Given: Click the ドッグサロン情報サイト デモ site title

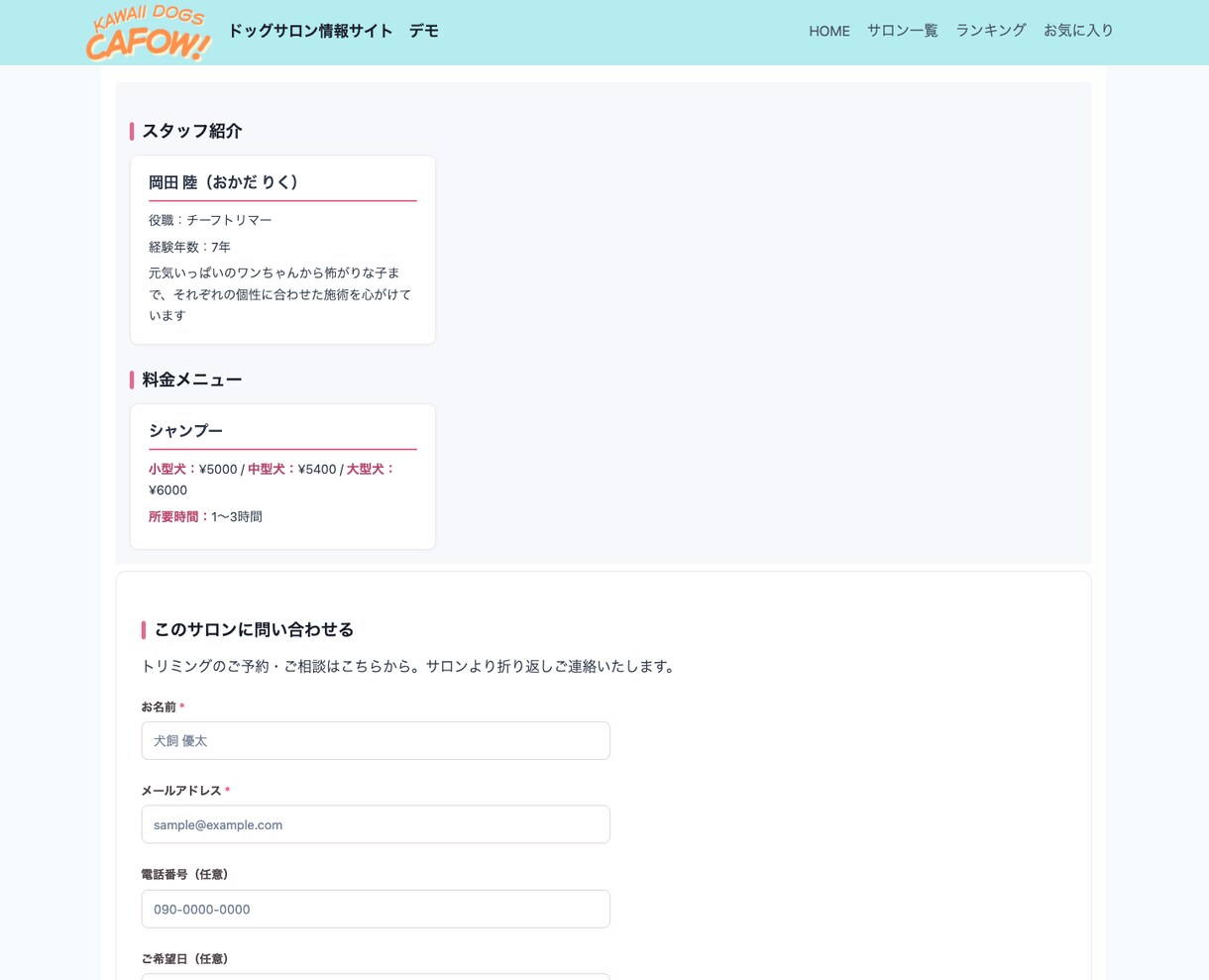Looking at the screenshot, I should (333, 31).
